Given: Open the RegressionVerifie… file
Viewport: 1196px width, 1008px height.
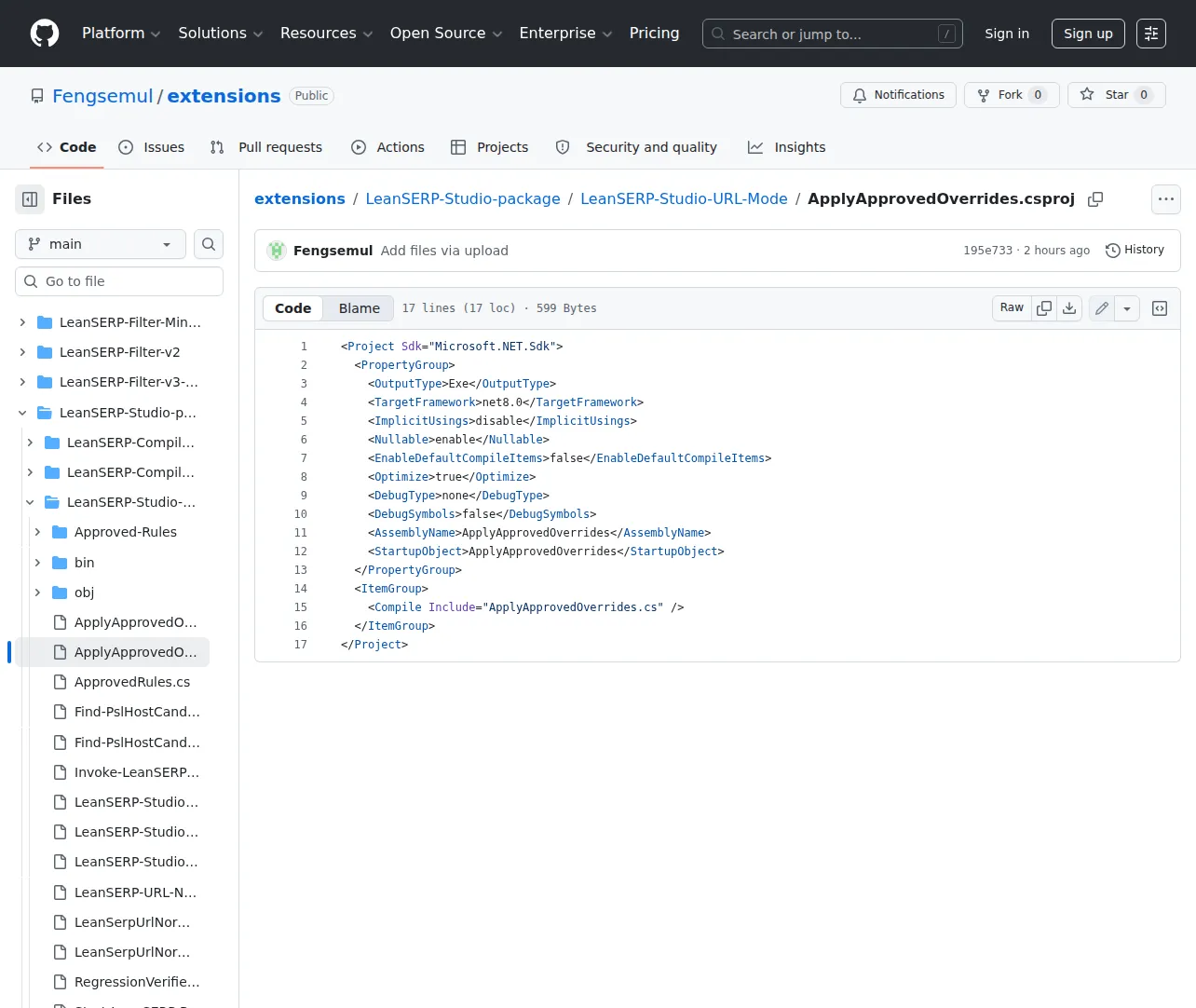Looking at the screenshot, I should (x=137, y=982).
